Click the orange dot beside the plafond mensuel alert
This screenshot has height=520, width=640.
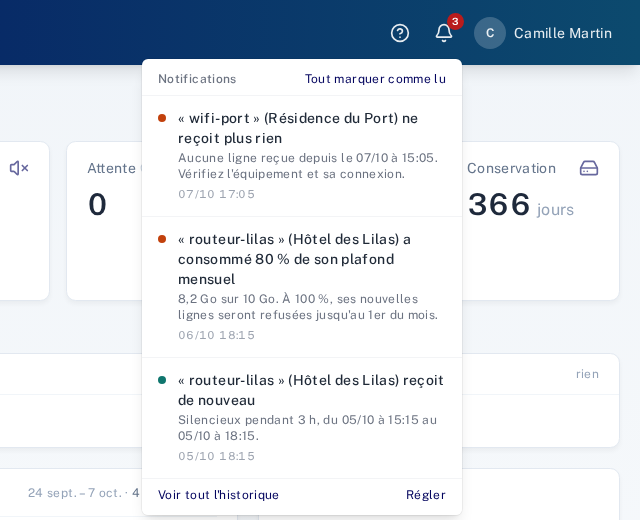162,239
